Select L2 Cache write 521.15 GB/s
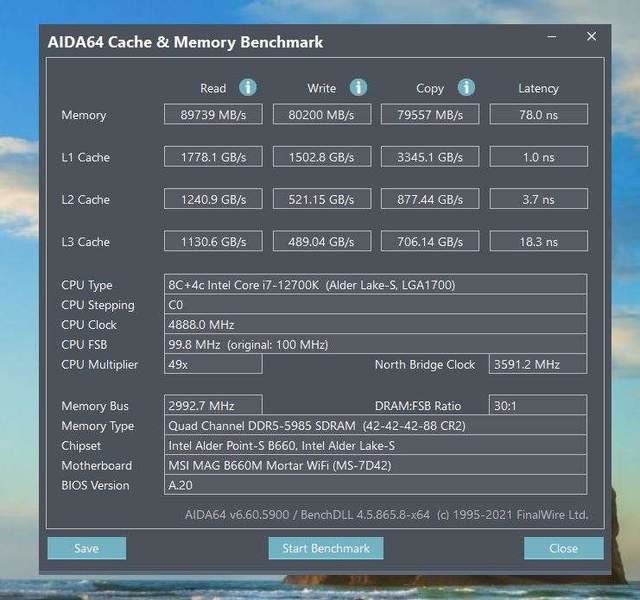The width and height of the screenshot is (640, 600). [x=322, y=199]
